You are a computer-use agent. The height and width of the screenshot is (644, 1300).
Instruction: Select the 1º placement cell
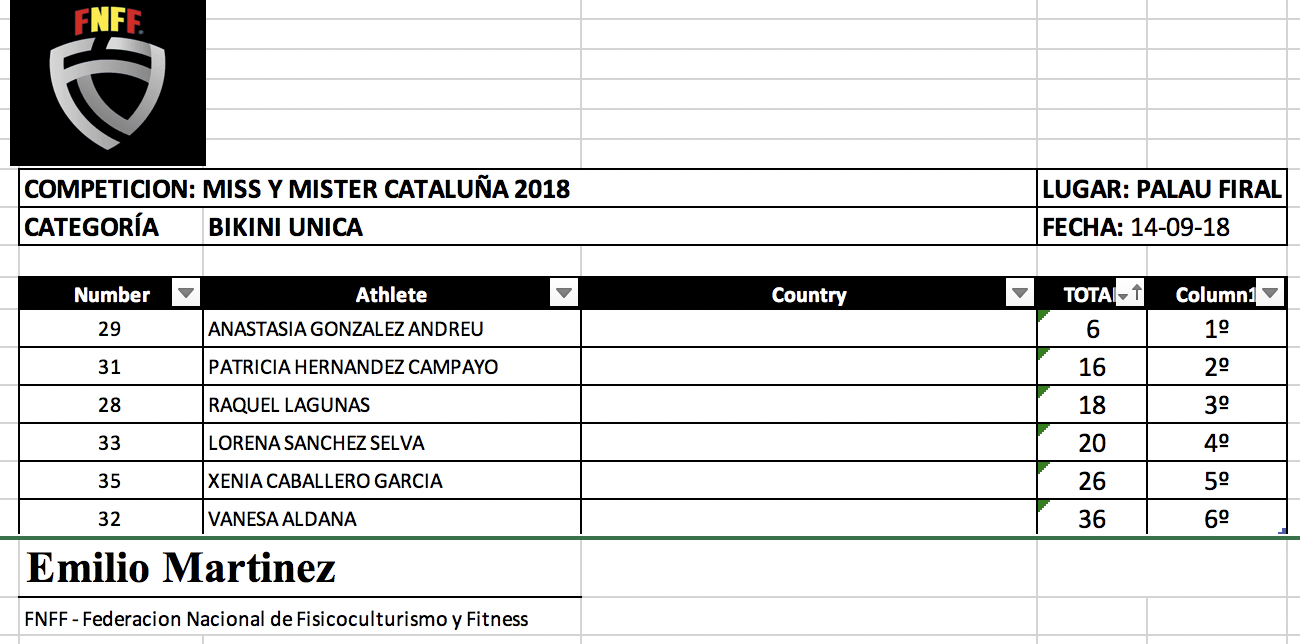(1216, 329)
